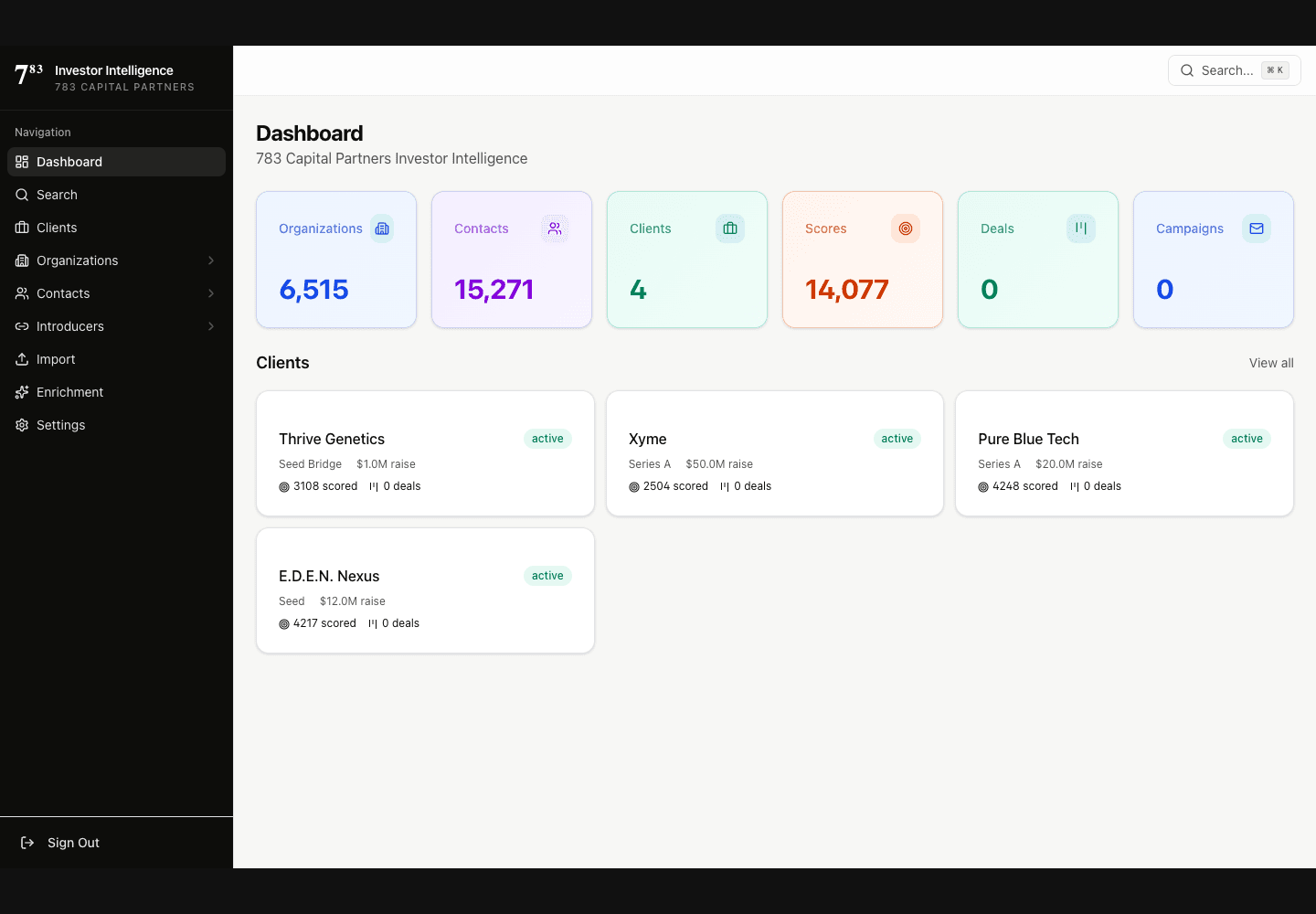The width and height of the screenshot is (1316, 914).
Task: Click target icon beside 4248 scored
Action: pyautogui.click(x=983, y=487)
